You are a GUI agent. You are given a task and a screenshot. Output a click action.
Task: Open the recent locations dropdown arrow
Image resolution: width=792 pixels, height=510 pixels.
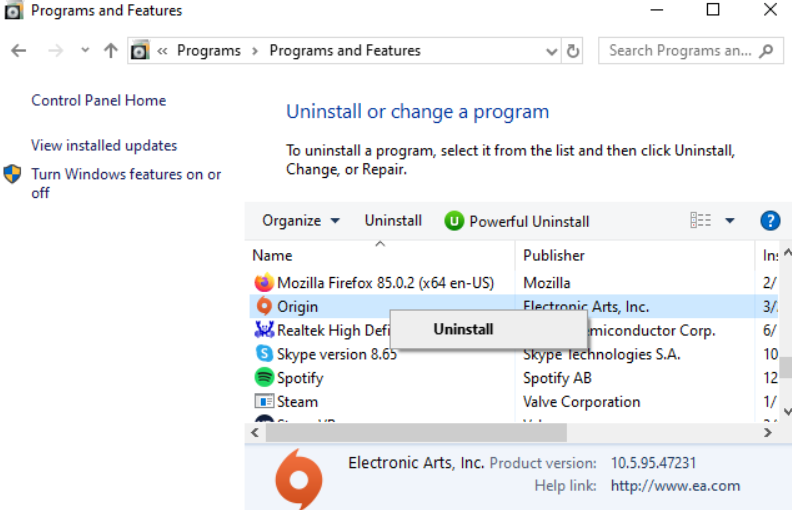point(85,50)
